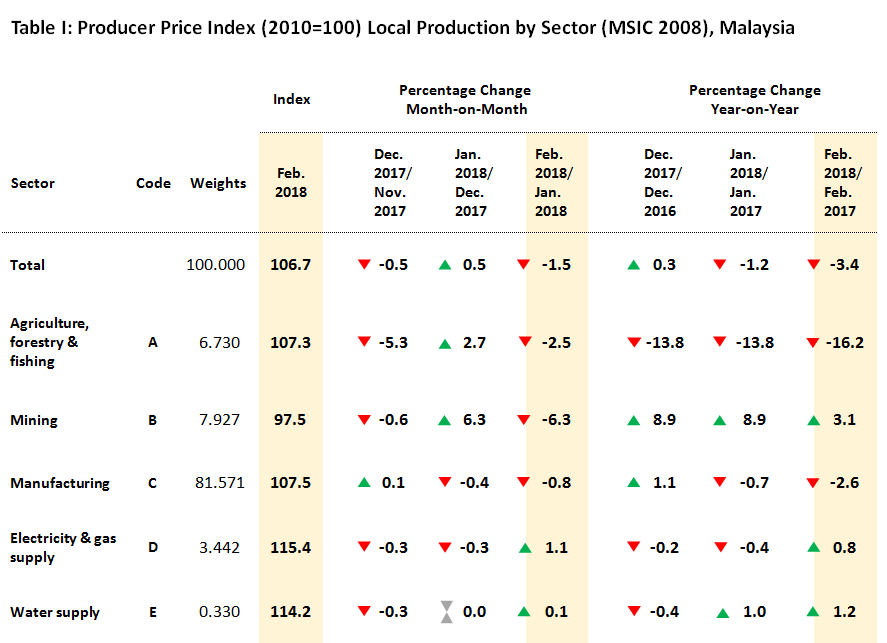The height and width of the screenshot is (643, 887).
Task: Click the green up arrow beside Mining 6.3
Action: pyautogui.click(x=445, y=421)
